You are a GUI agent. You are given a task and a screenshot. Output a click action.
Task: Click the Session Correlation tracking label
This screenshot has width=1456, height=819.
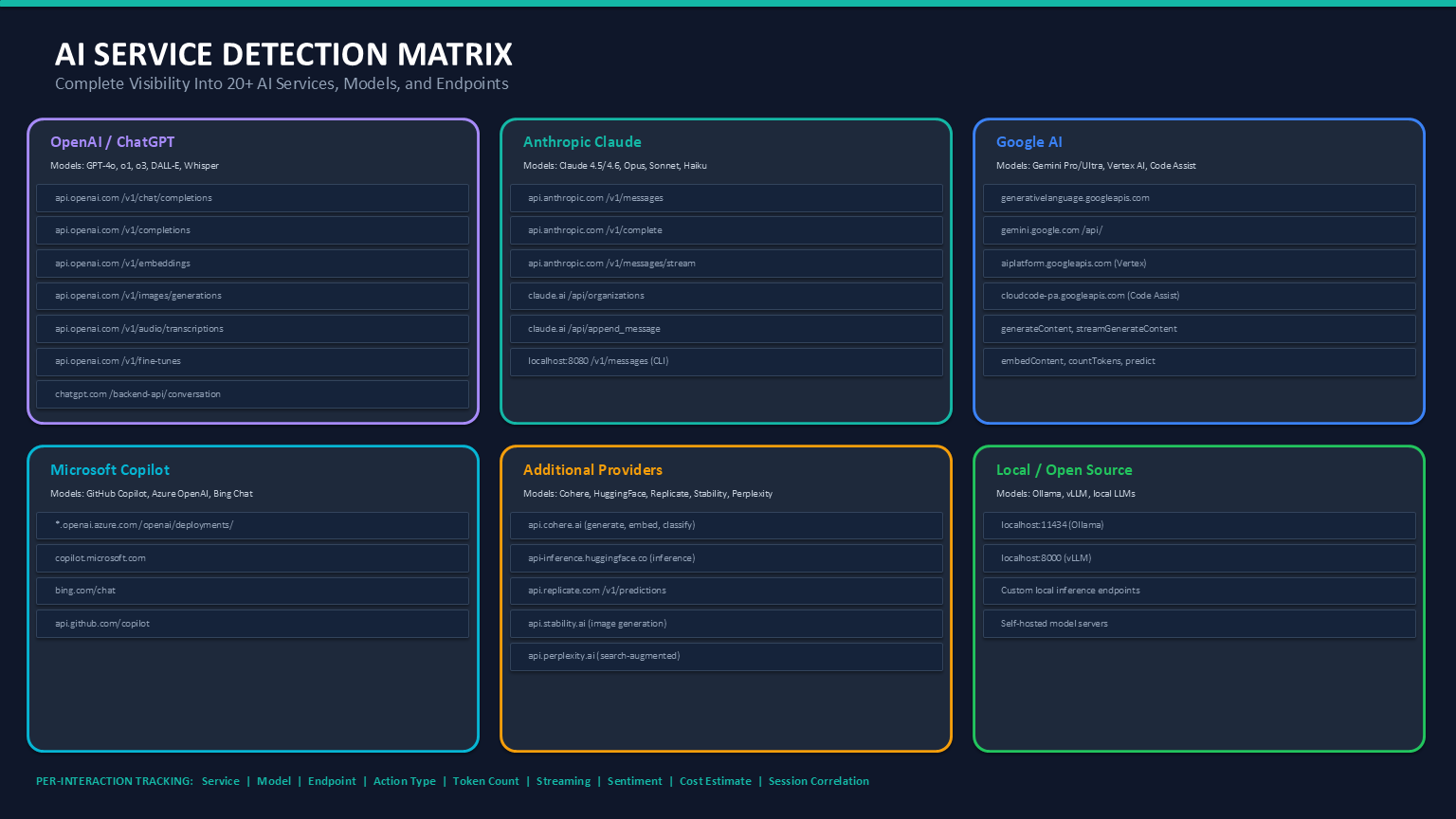[x=818, y=781]
